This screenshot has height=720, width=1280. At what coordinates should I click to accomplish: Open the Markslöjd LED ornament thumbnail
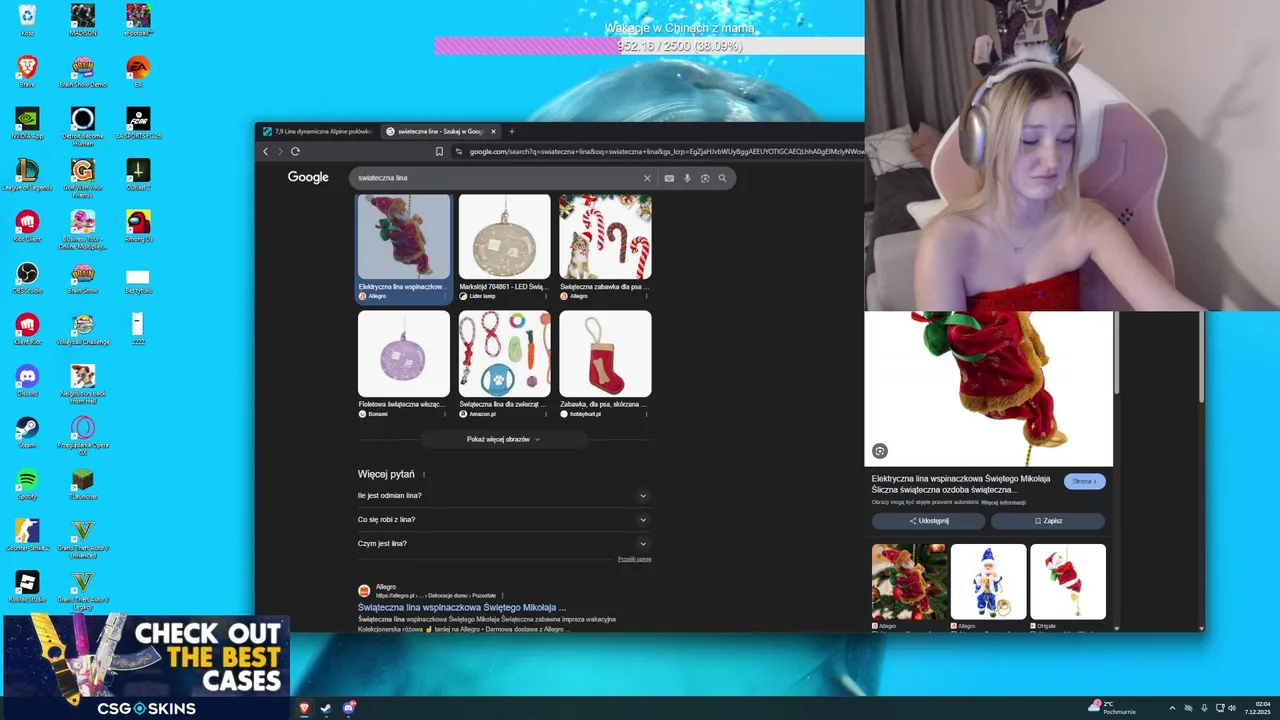[504, 237]
